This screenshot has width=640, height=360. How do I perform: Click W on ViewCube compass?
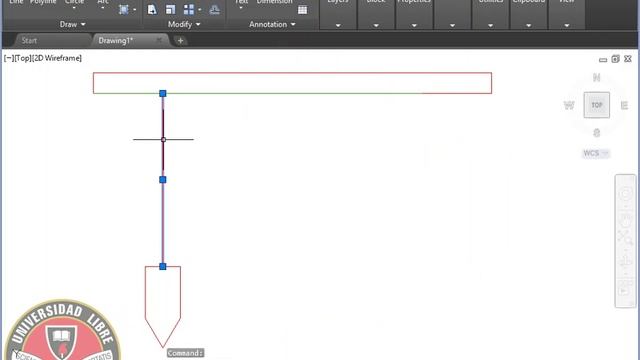click(569, 105)
